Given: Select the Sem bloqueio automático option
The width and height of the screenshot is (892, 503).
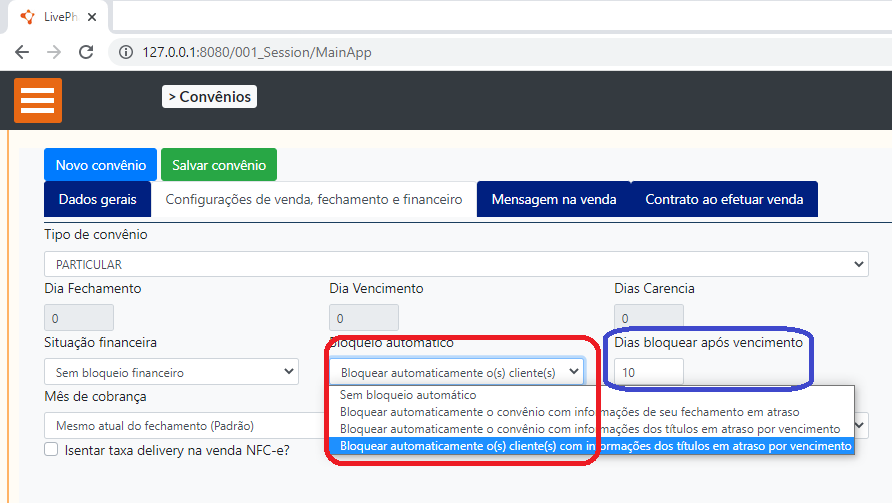Looking at the screenshot, I should pyautogui.click(x=408, y=395).
